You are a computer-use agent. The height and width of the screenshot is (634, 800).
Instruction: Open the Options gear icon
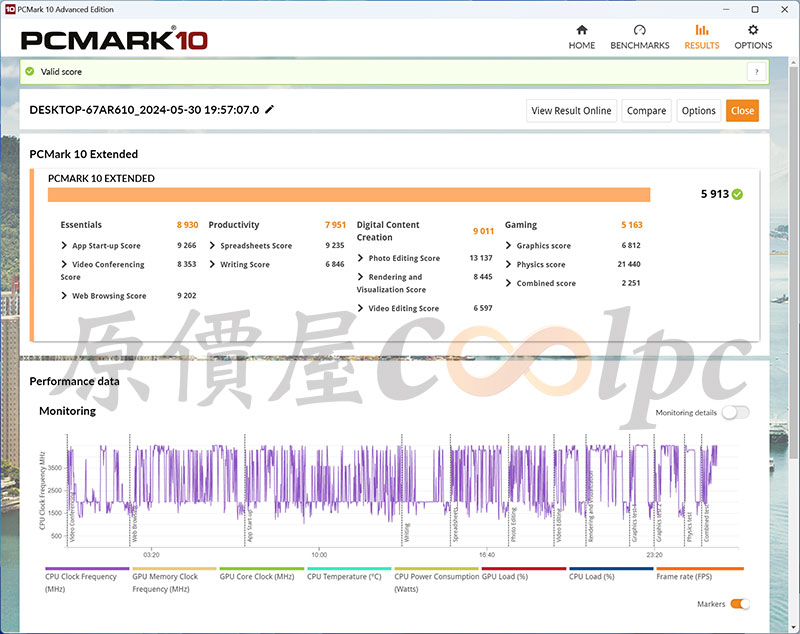pos(753,31)
